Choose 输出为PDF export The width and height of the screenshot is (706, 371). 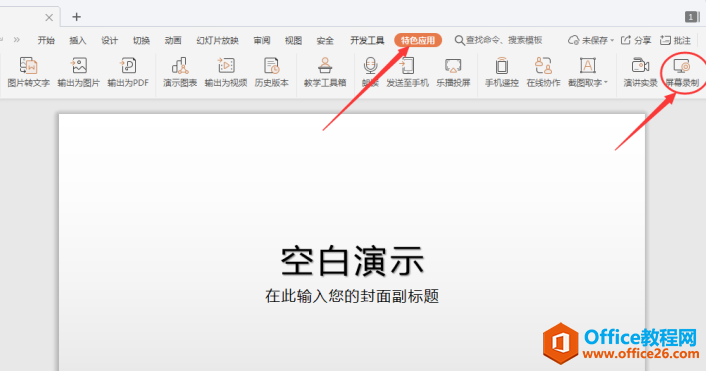click(128, 72)
